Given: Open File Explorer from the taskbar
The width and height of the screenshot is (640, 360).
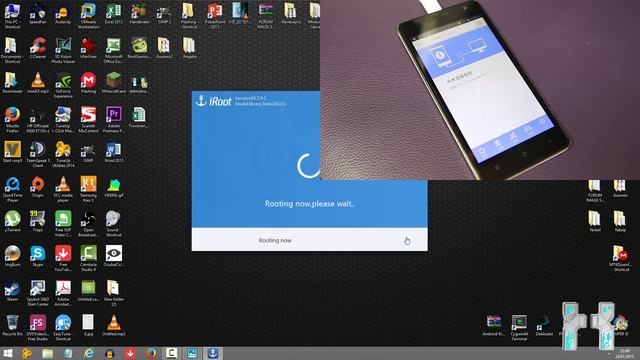Looking at the screenshot, I should 47,353.
